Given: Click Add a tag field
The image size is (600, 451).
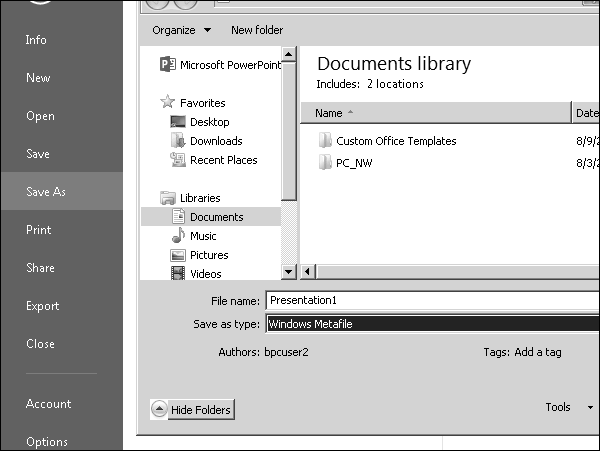Looking at the screenshot, I should [538, 352].
